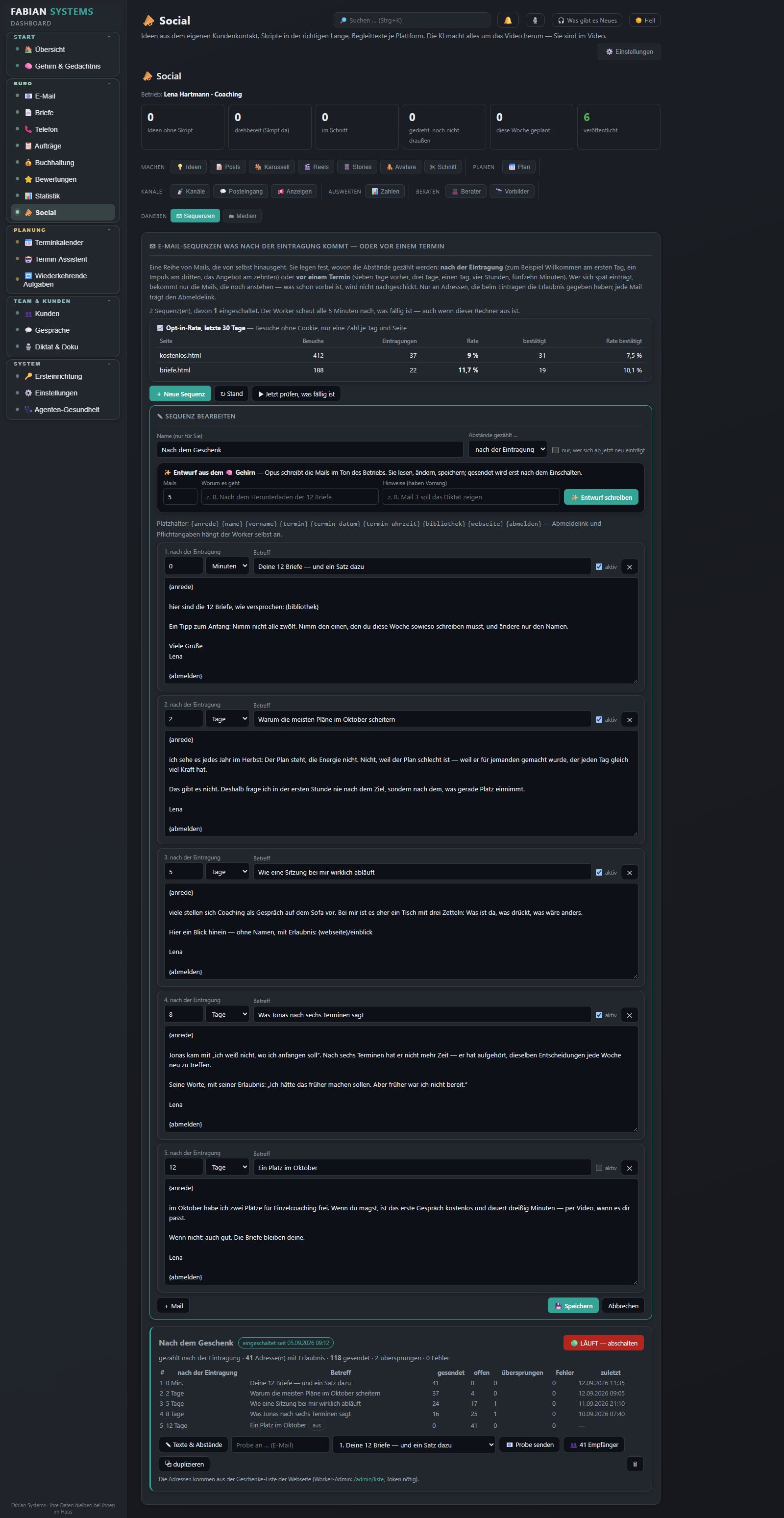The height and width of the screenshot is (1518, 784).
Task: Open the notifications bell icon
Action: 508,20
